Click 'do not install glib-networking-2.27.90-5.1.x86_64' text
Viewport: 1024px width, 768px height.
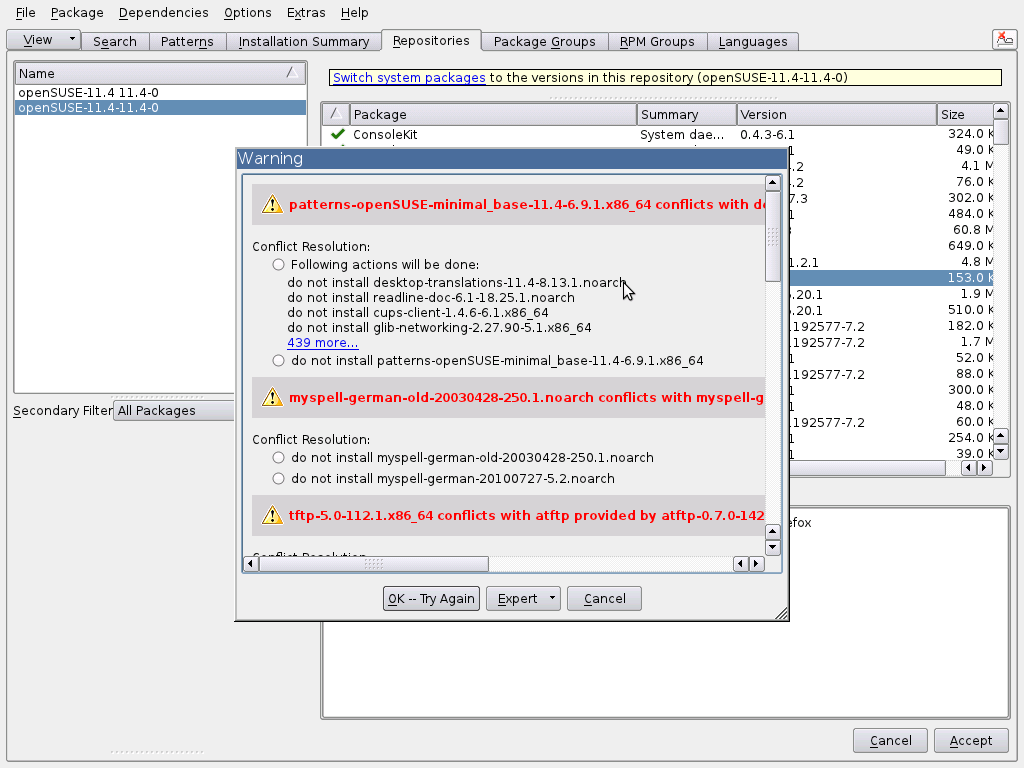[x=440, y=327]
